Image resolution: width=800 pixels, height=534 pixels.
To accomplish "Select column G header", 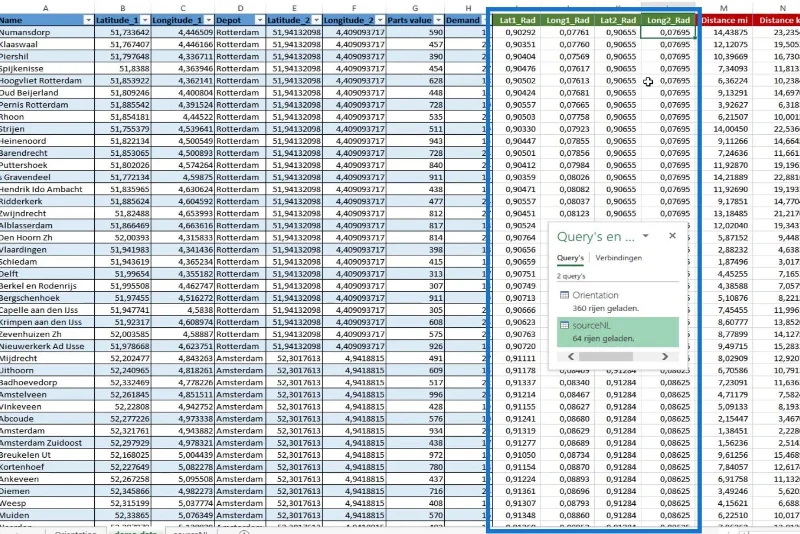I will 415,8.
